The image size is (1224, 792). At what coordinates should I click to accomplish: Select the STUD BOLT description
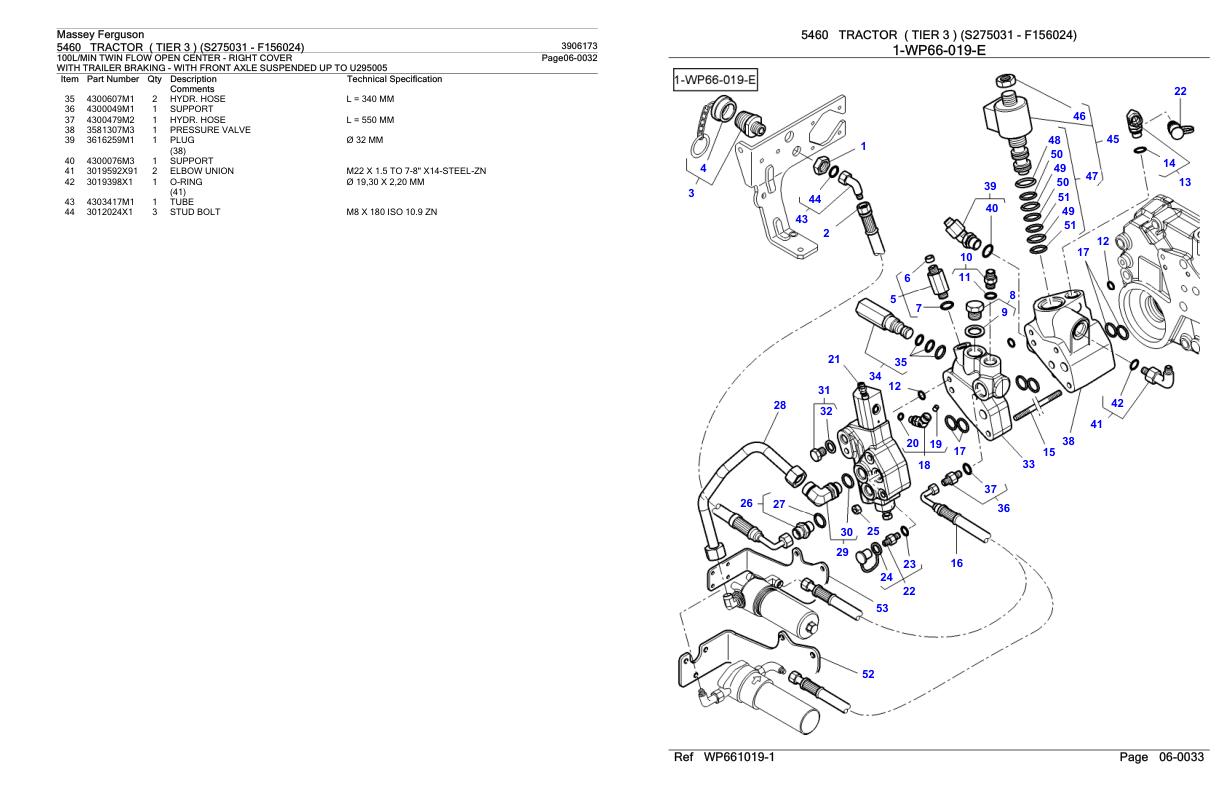click(x=196, y=213)
